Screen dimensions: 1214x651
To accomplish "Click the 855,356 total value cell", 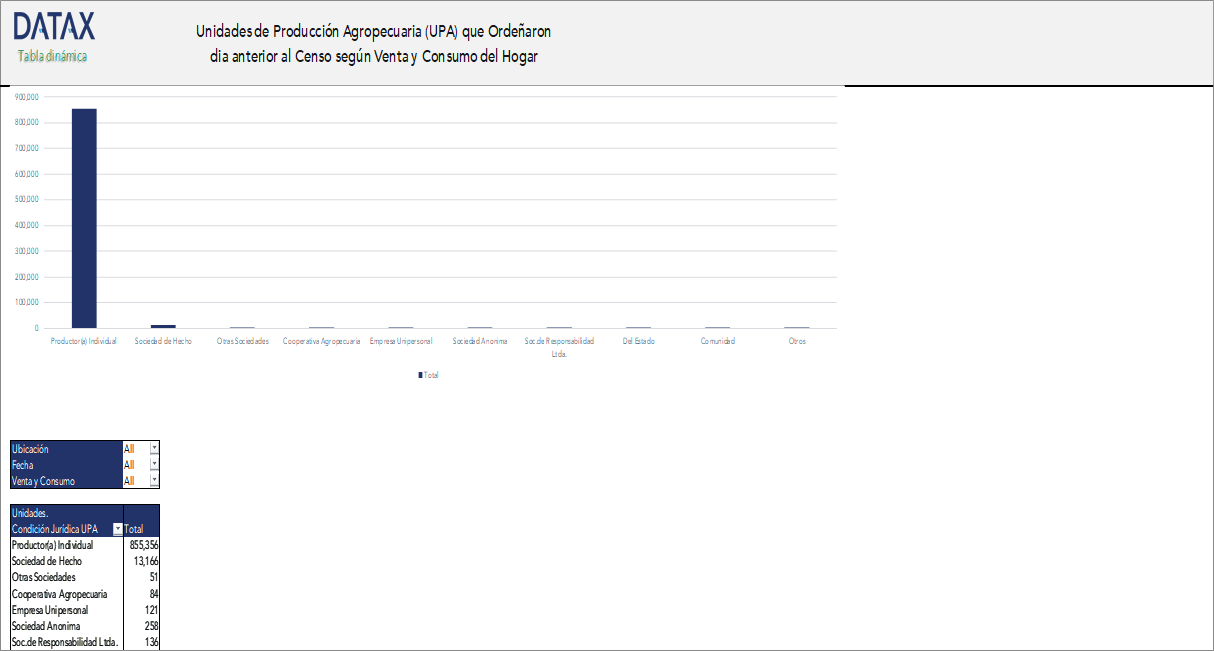I will coord(145,545).
